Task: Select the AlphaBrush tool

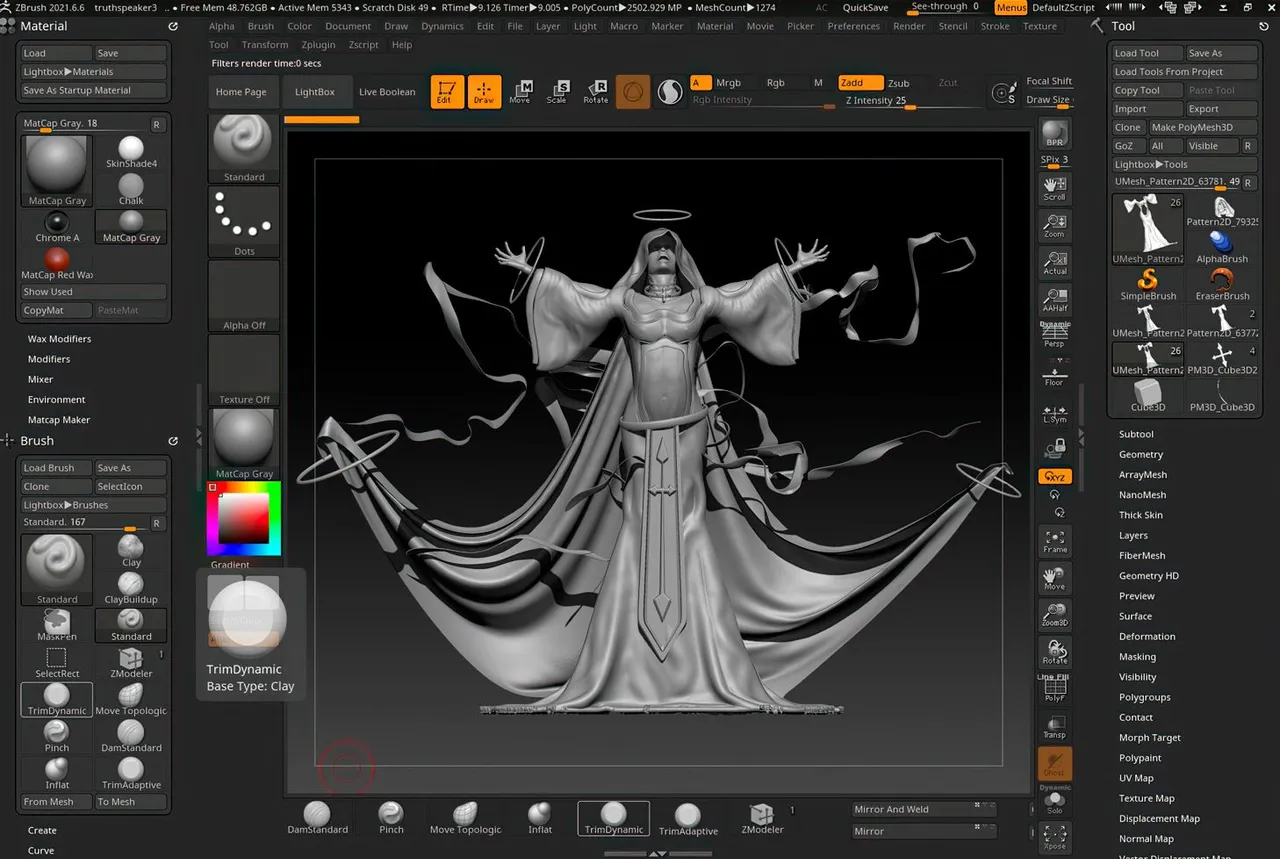Action: point(1222,247)
